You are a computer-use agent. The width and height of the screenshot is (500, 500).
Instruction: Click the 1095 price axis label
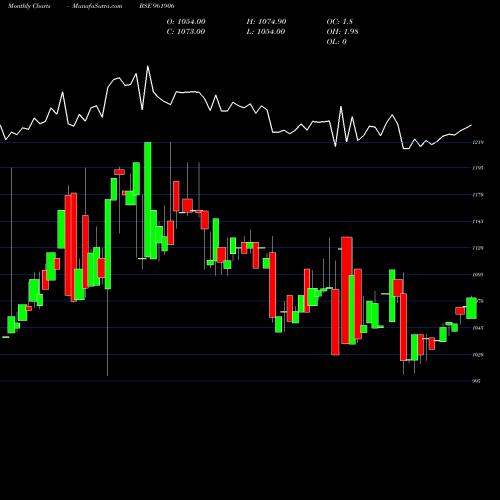[478, 275]
